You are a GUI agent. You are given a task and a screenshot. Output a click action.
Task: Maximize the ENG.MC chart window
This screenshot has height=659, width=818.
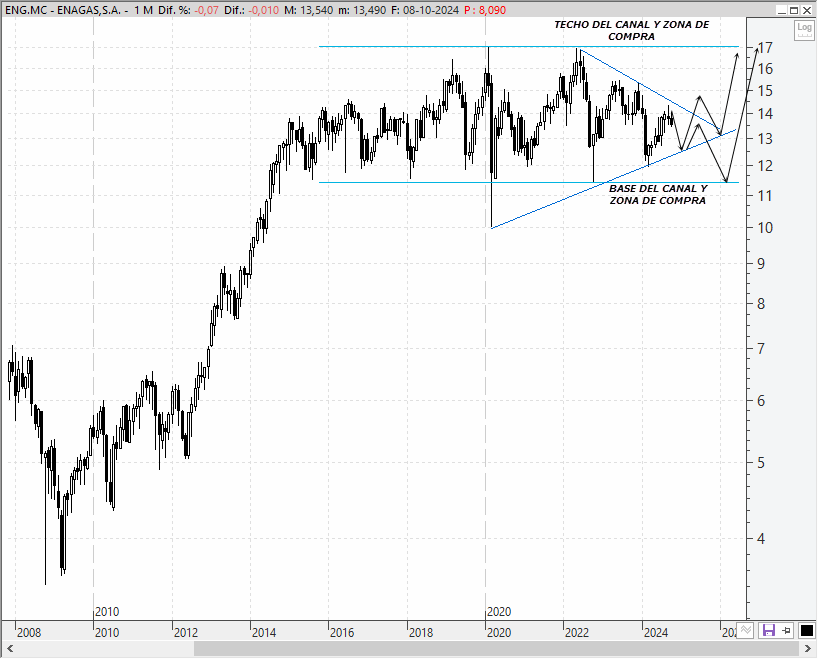click(x=793, y=10)
